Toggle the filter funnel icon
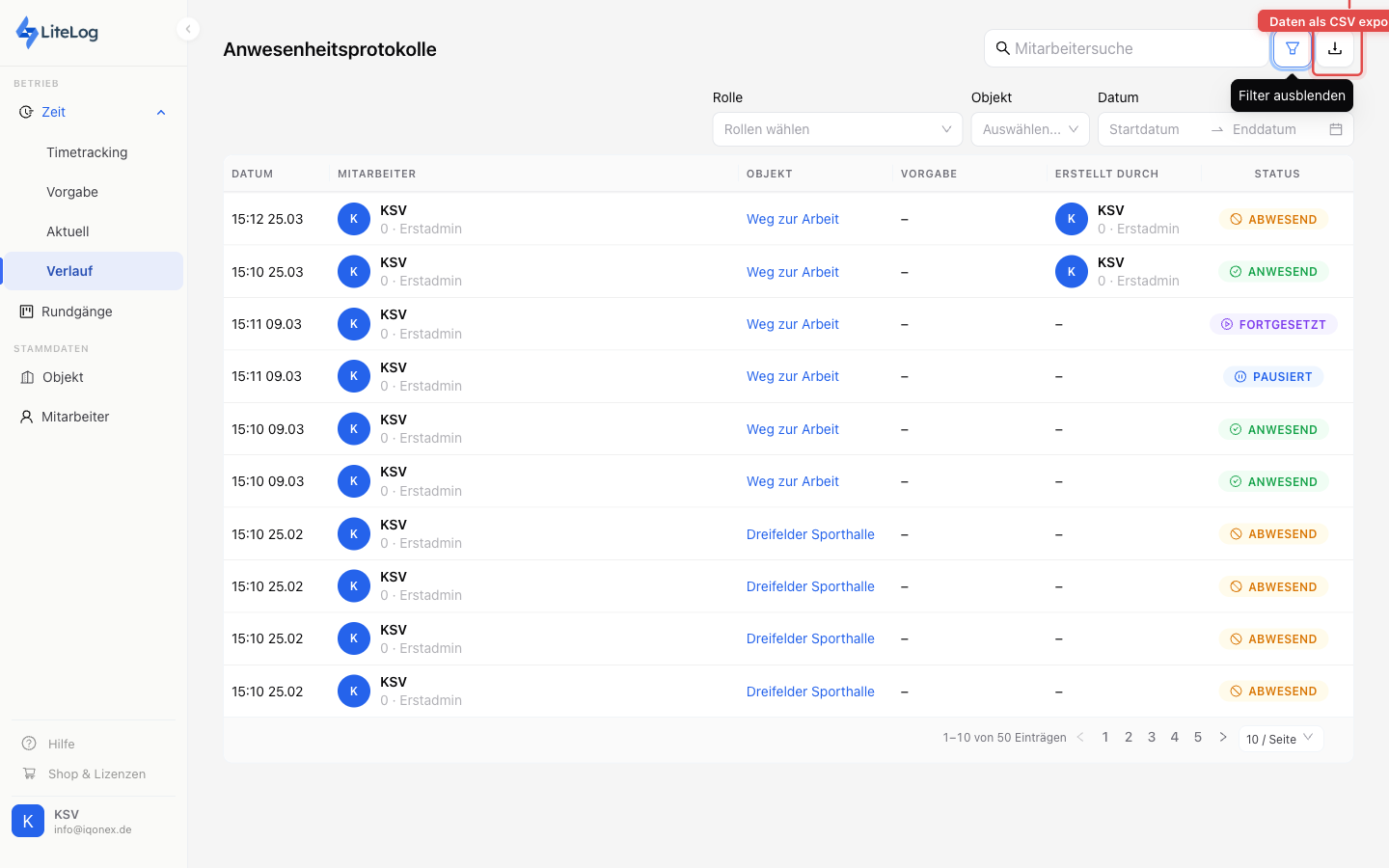 click(1292, 48)
